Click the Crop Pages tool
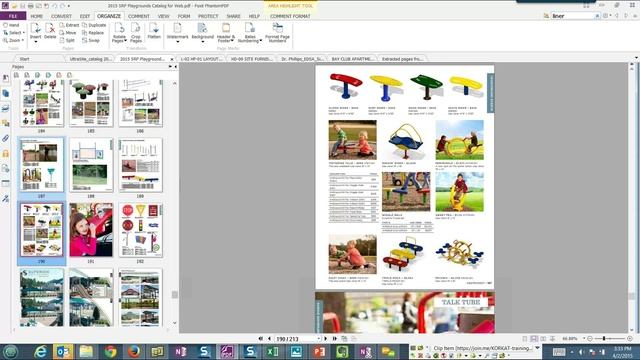This screenshot has width=640, height=360. coord(136,33)
